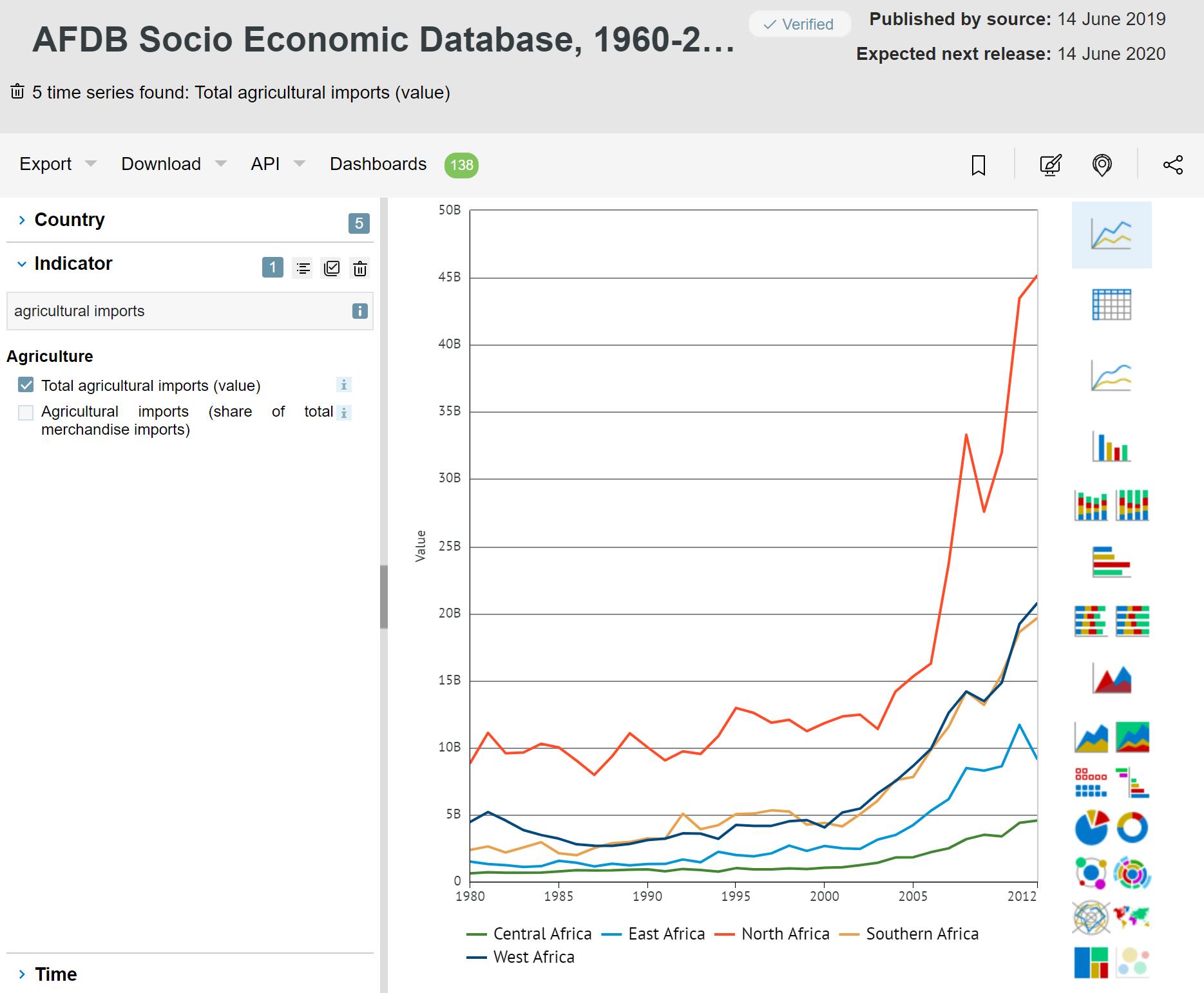This screenshot has height=993, width=1204.
Task: Select the treemap chart icon
Action: (1091, 963)
